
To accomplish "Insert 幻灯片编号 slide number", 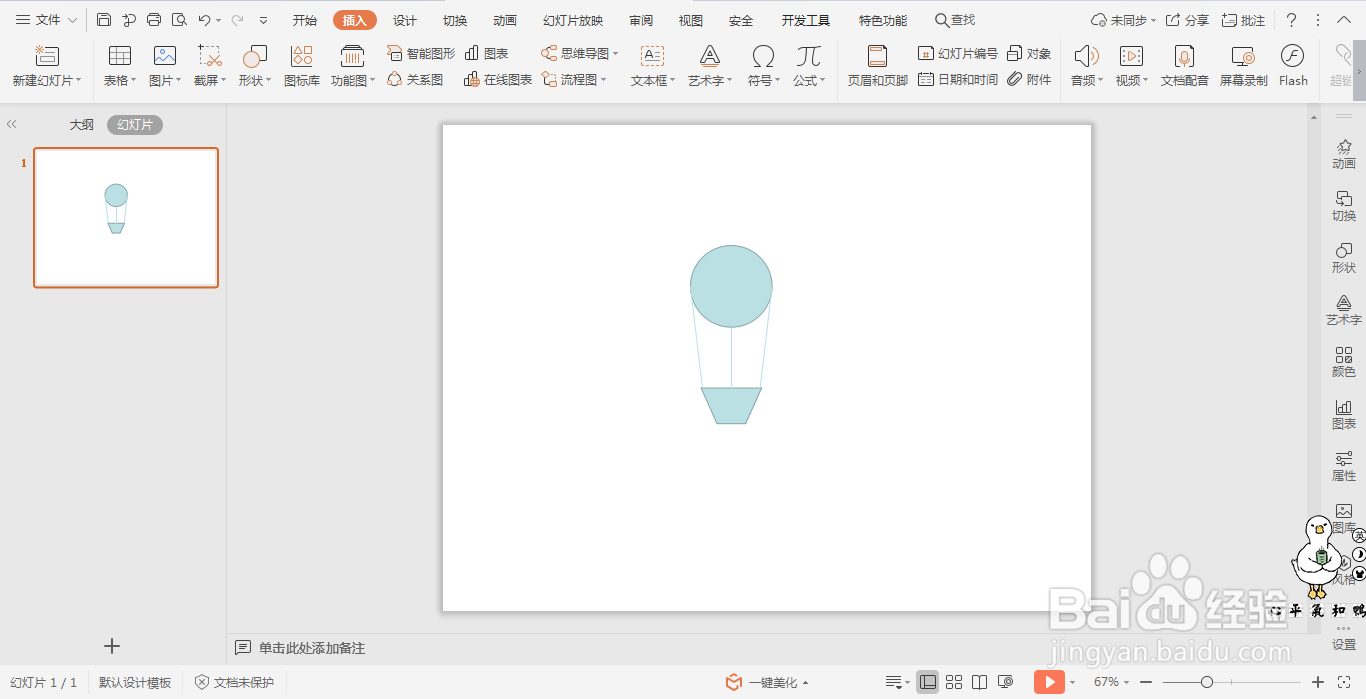I will [957, 53].
